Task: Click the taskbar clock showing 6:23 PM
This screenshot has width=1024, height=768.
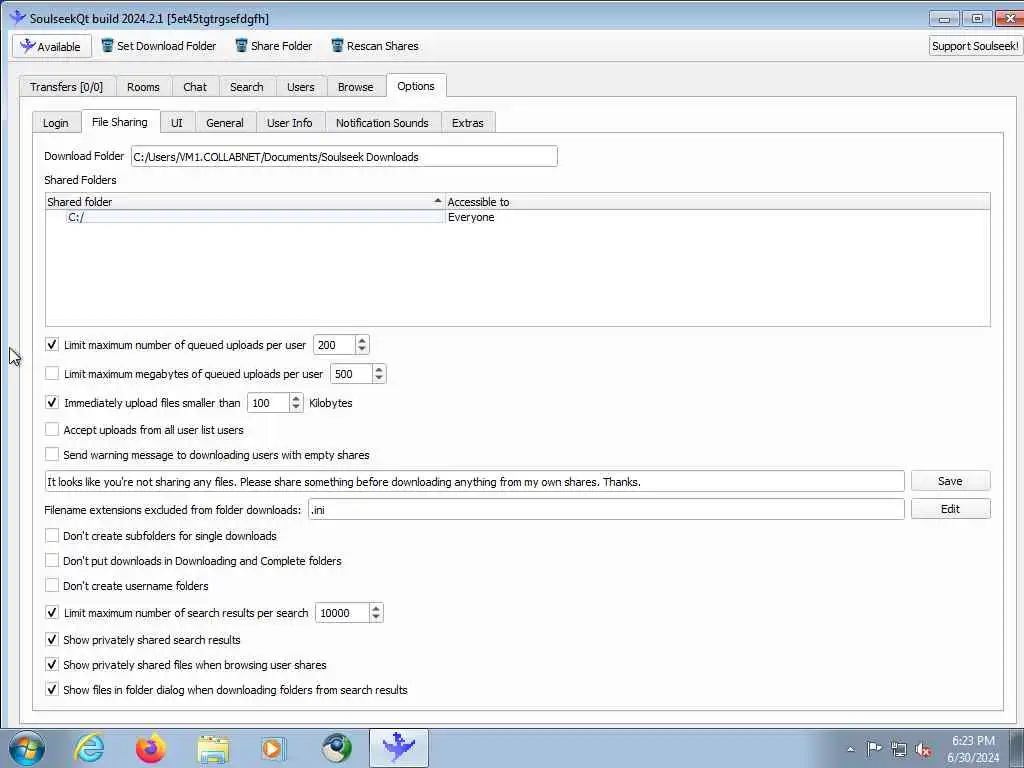Action: (x=973, y=749)
